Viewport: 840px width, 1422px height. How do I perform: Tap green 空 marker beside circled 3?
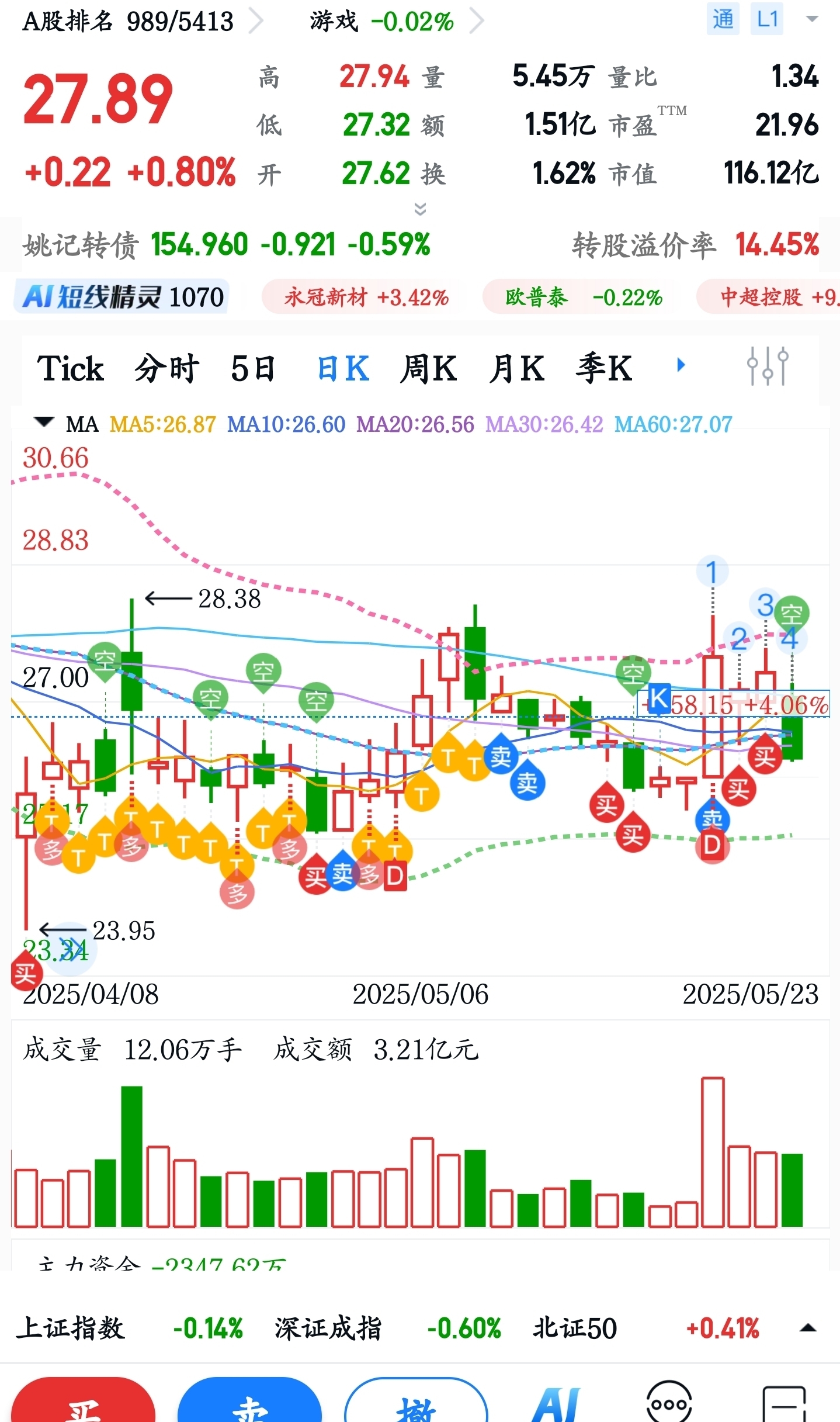tap(792, 613)
